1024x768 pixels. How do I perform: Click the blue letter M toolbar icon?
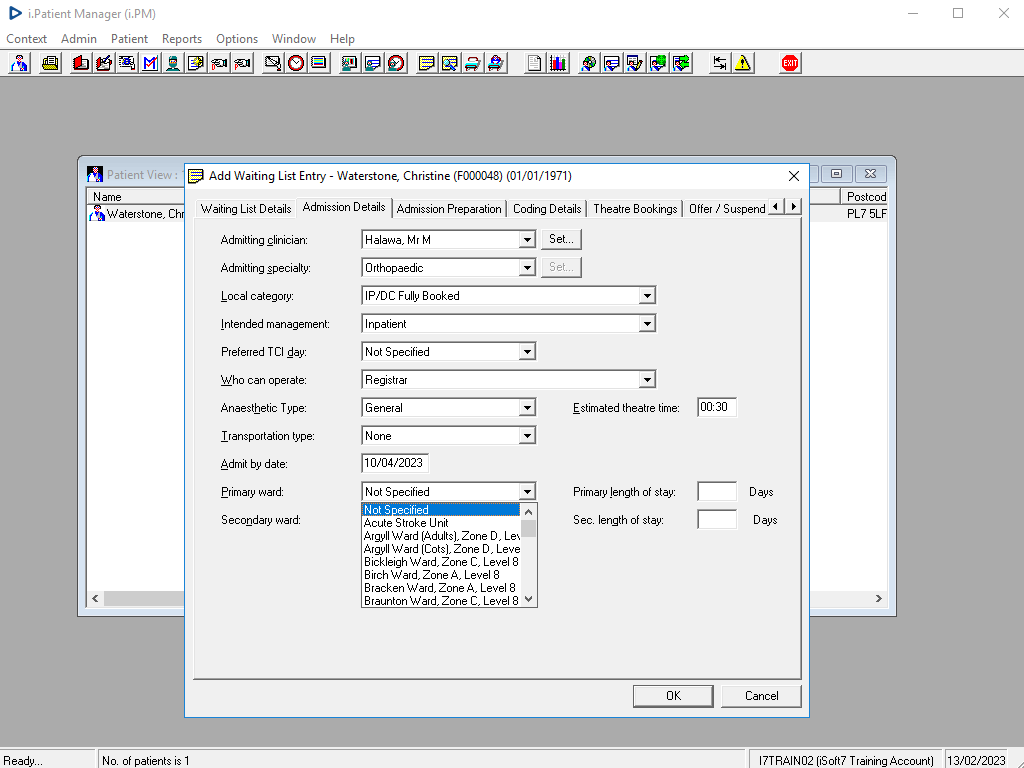[x=150, y=63]
